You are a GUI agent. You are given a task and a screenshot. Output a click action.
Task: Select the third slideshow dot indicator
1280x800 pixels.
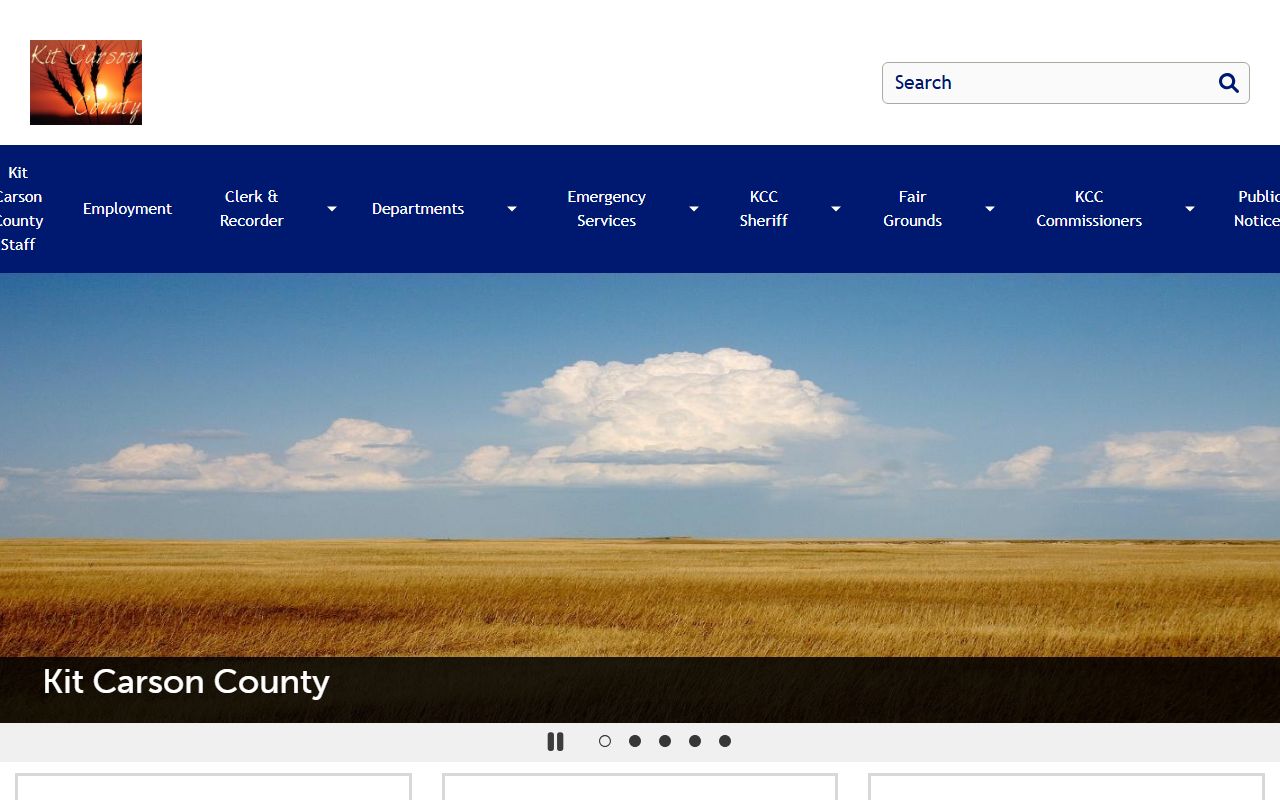click(665, 741)
